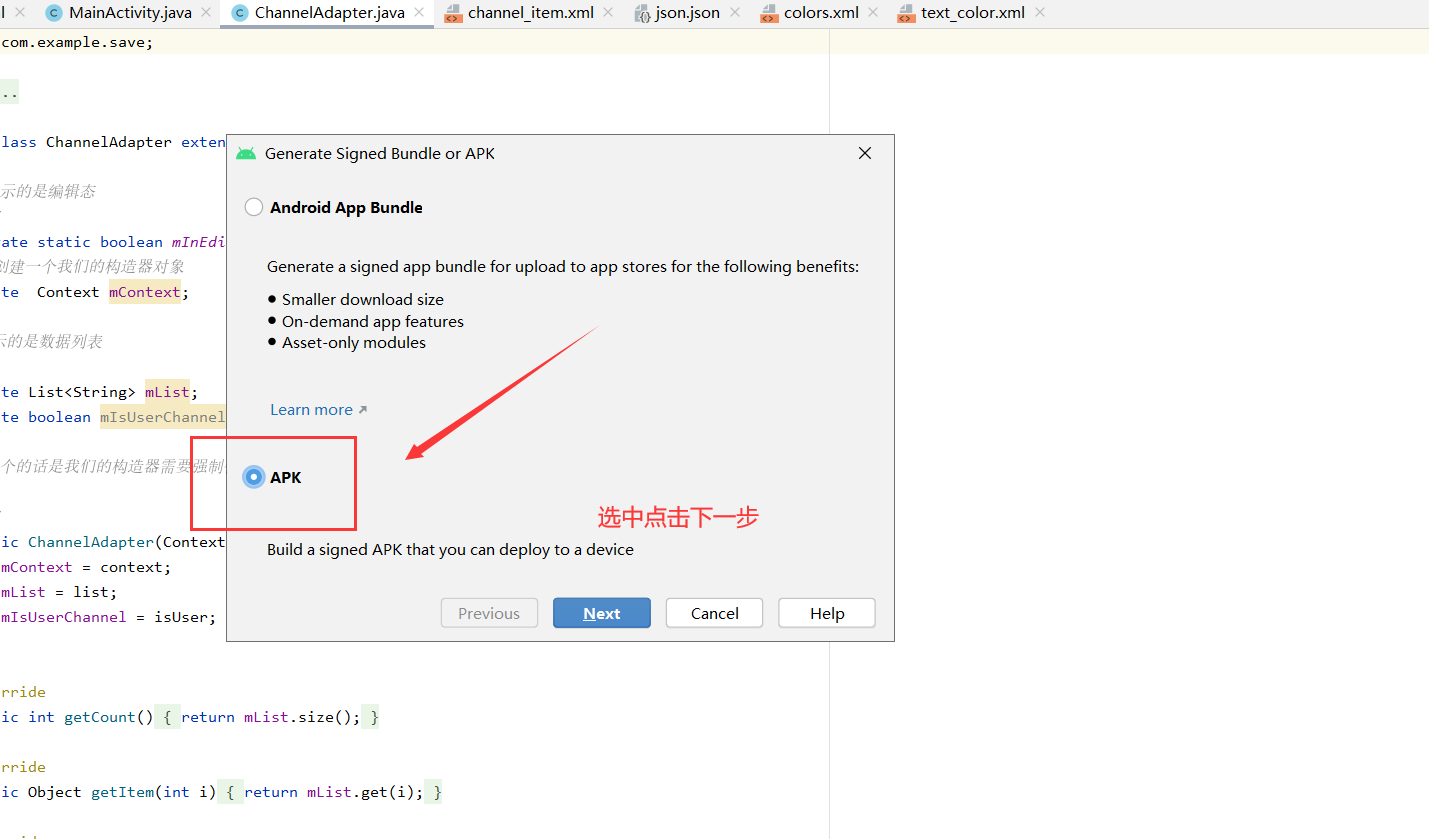Select the APK radio button
The image size is (1429, 839).
(x=253, y=476)
